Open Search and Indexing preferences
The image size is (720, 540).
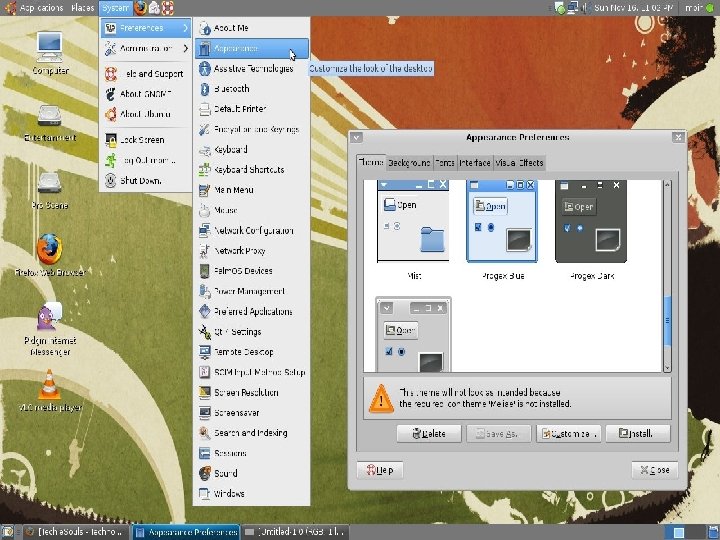tap(252, 433)
